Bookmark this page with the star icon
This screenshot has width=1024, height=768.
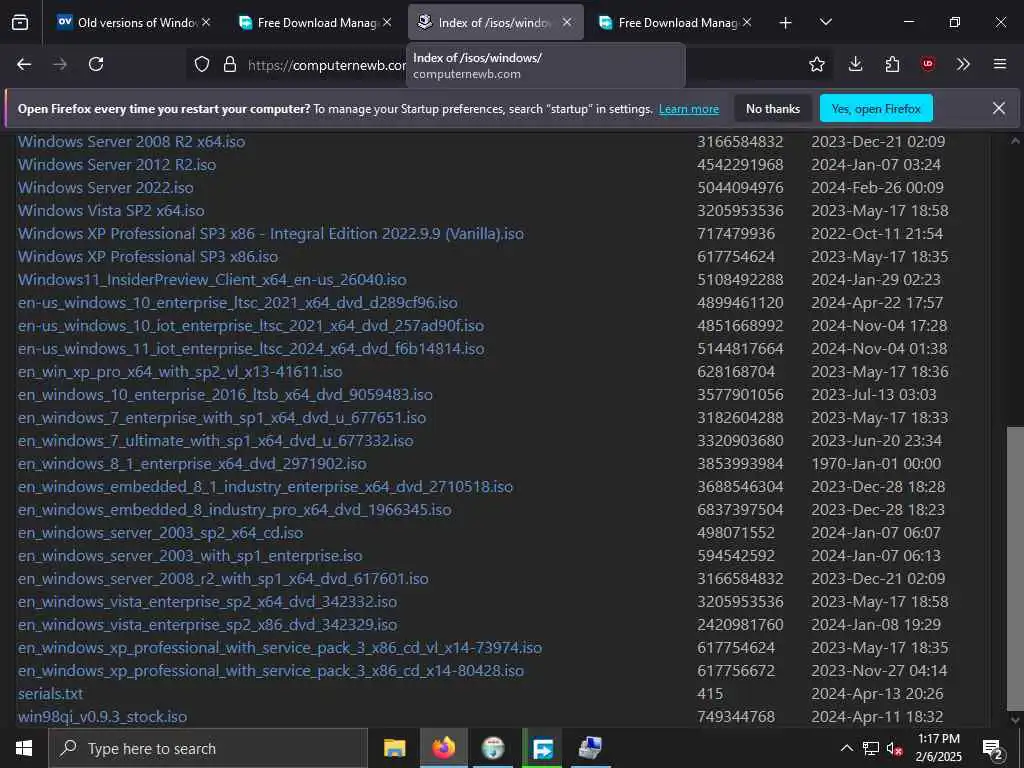816,64
